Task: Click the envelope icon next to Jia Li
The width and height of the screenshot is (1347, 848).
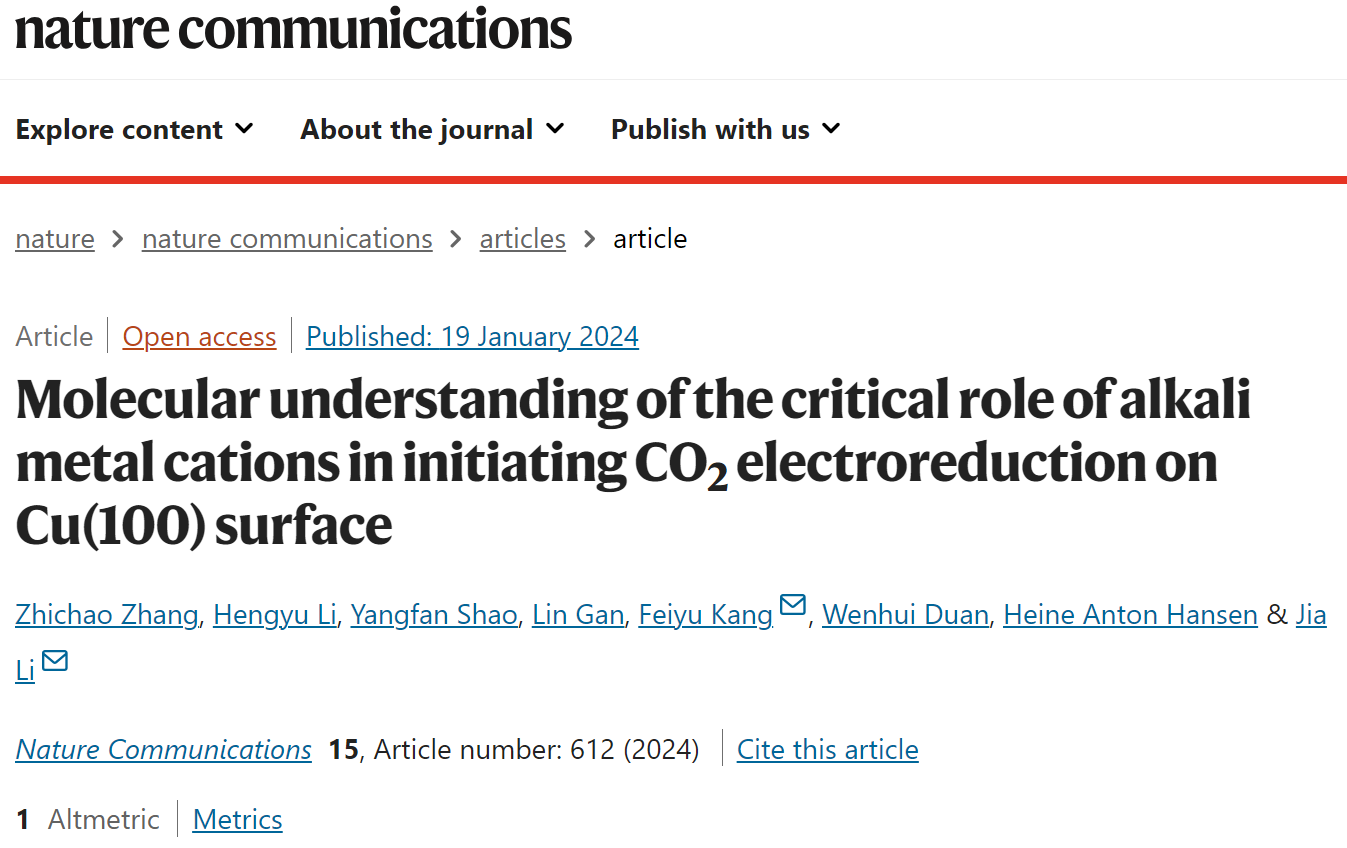Action: [55, 661]
